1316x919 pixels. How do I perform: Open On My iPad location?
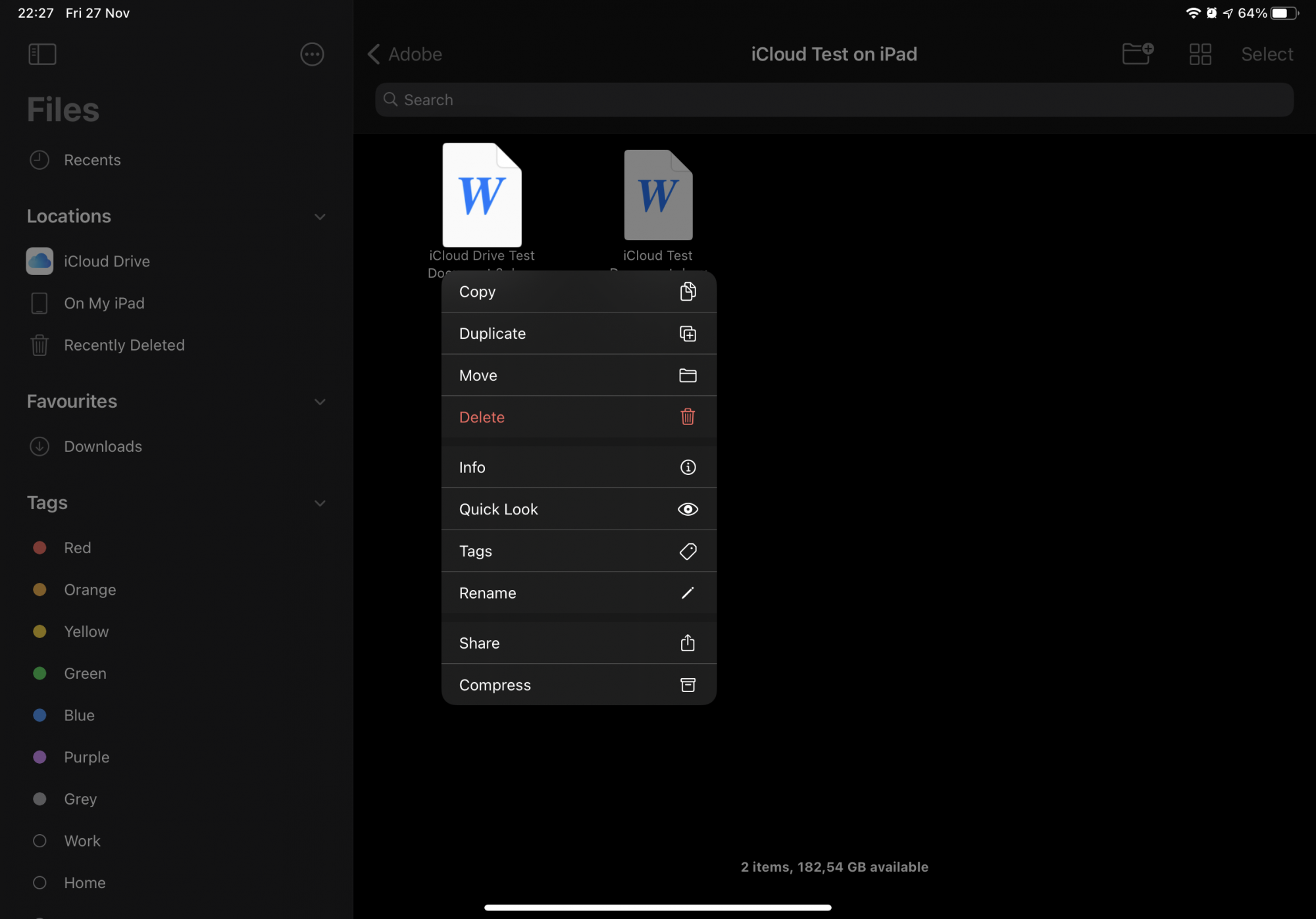pyautogui.click(x=104, y=303)
